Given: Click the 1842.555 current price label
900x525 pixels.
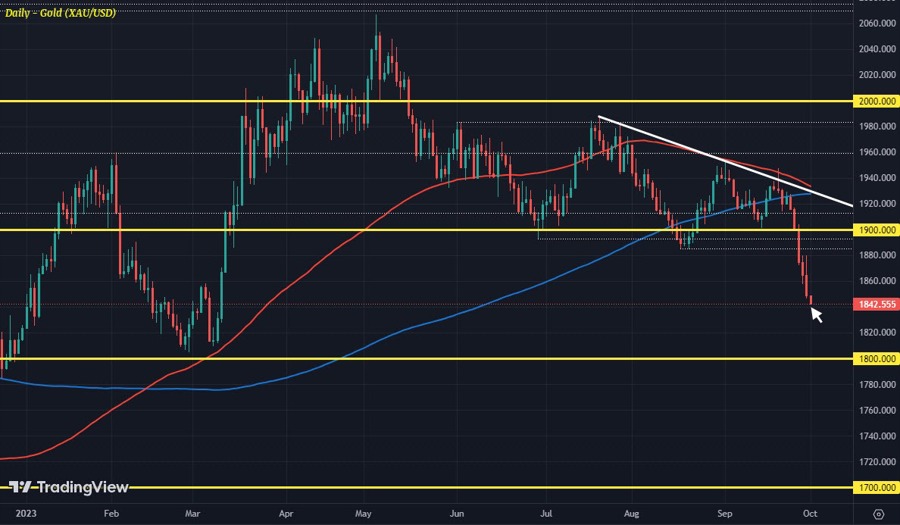Looking at the screenshot, I should click(x=877, y=305).
